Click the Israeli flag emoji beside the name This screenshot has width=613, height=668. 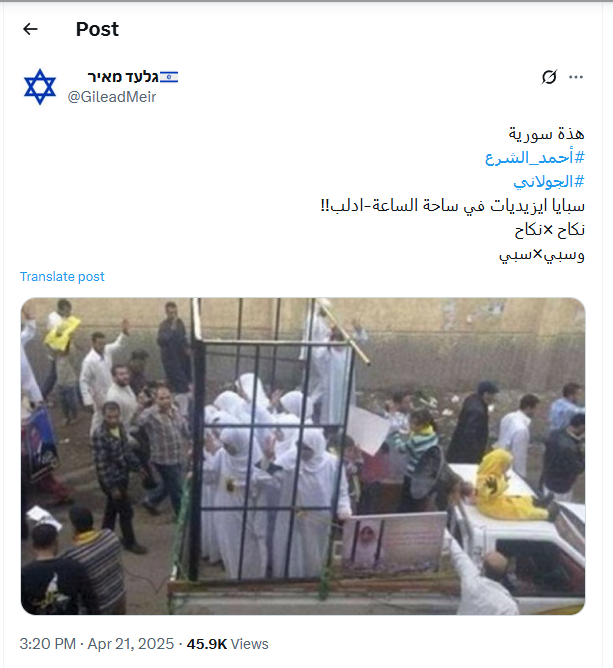point(169,77)
